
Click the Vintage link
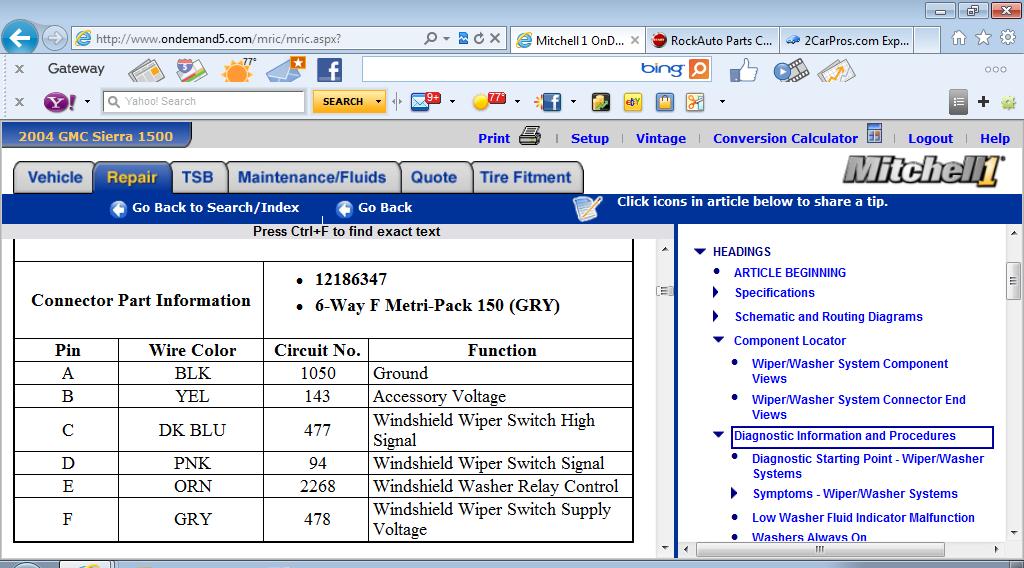point(661,138)
